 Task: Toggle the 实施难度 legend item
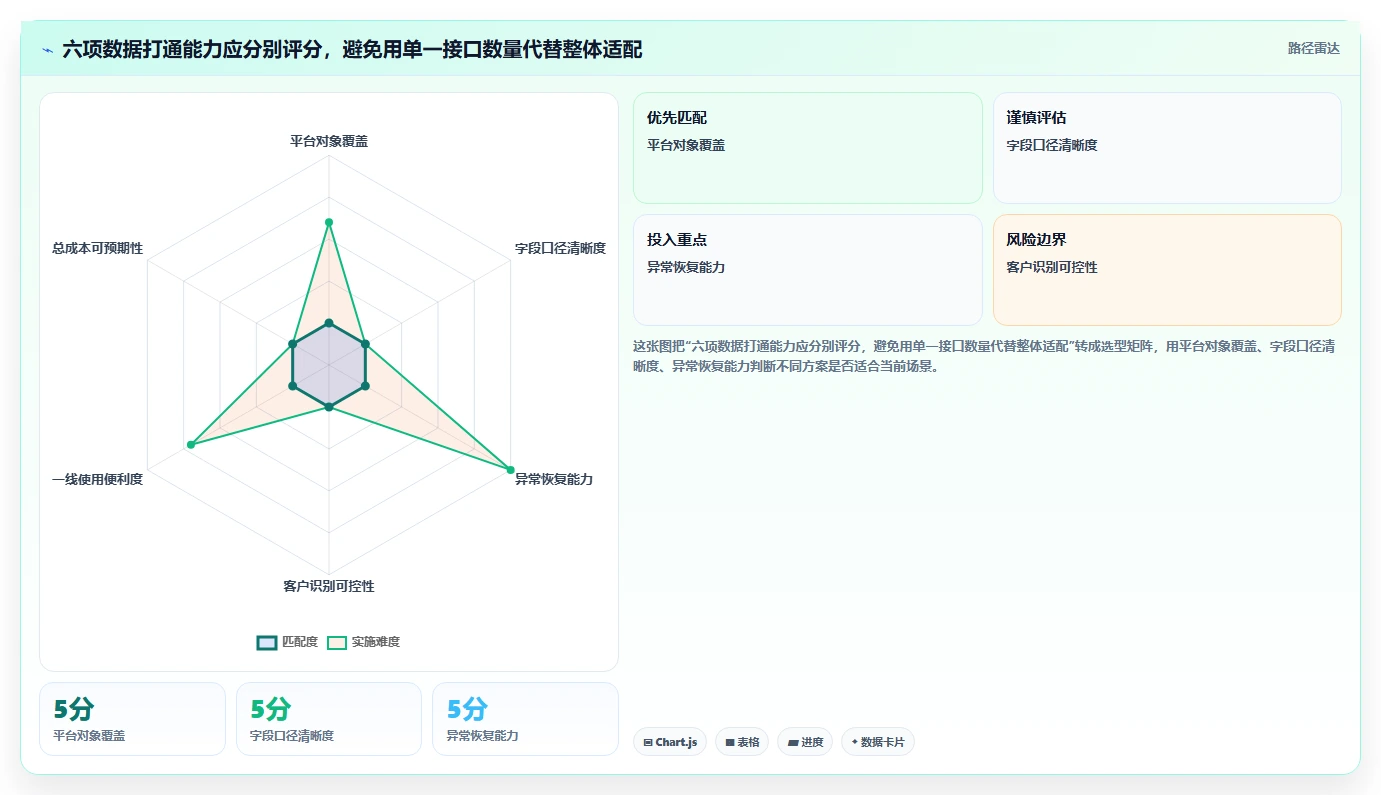[364, 642]
